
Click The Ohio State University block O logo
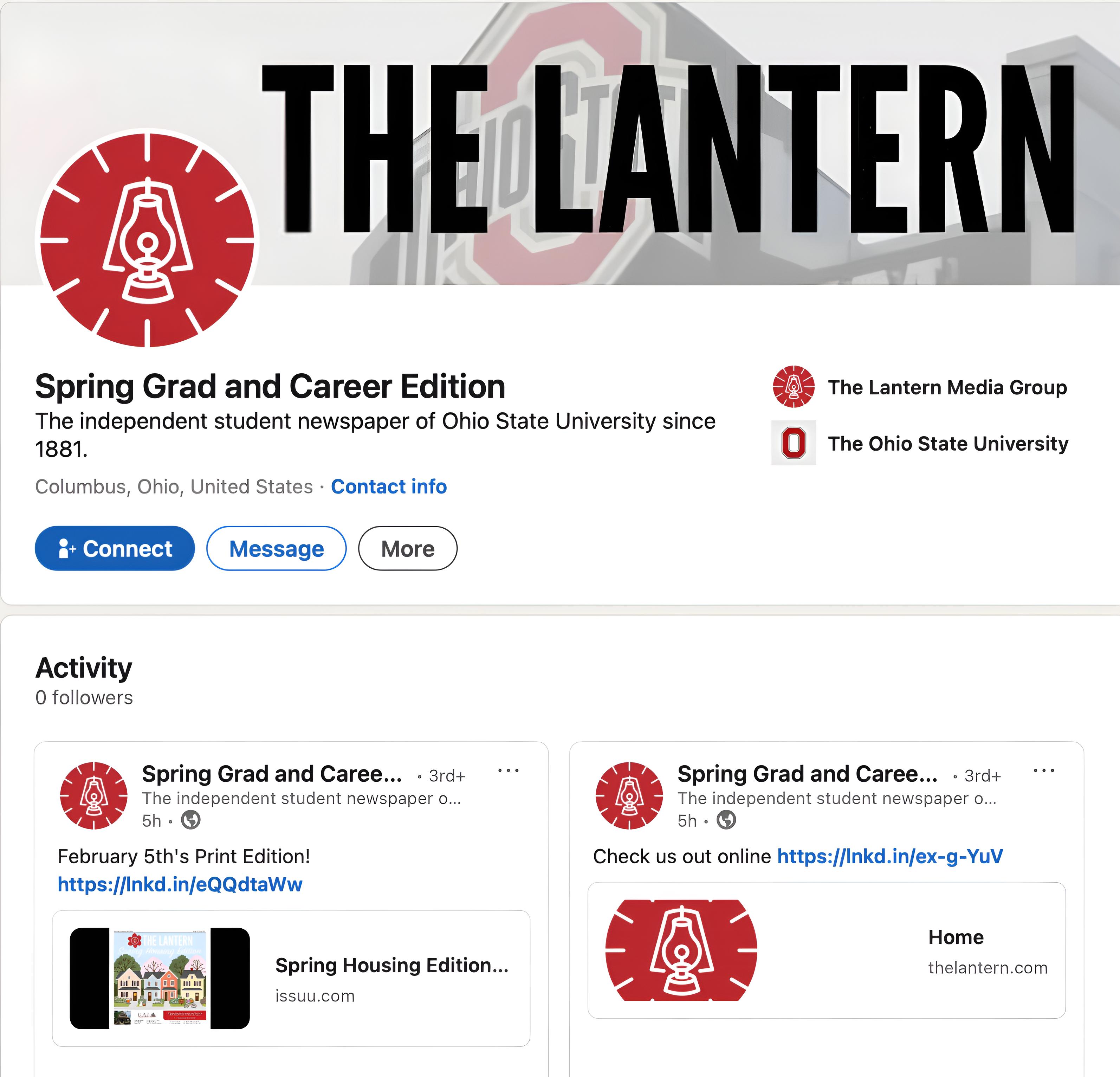[x=793, y=443]
